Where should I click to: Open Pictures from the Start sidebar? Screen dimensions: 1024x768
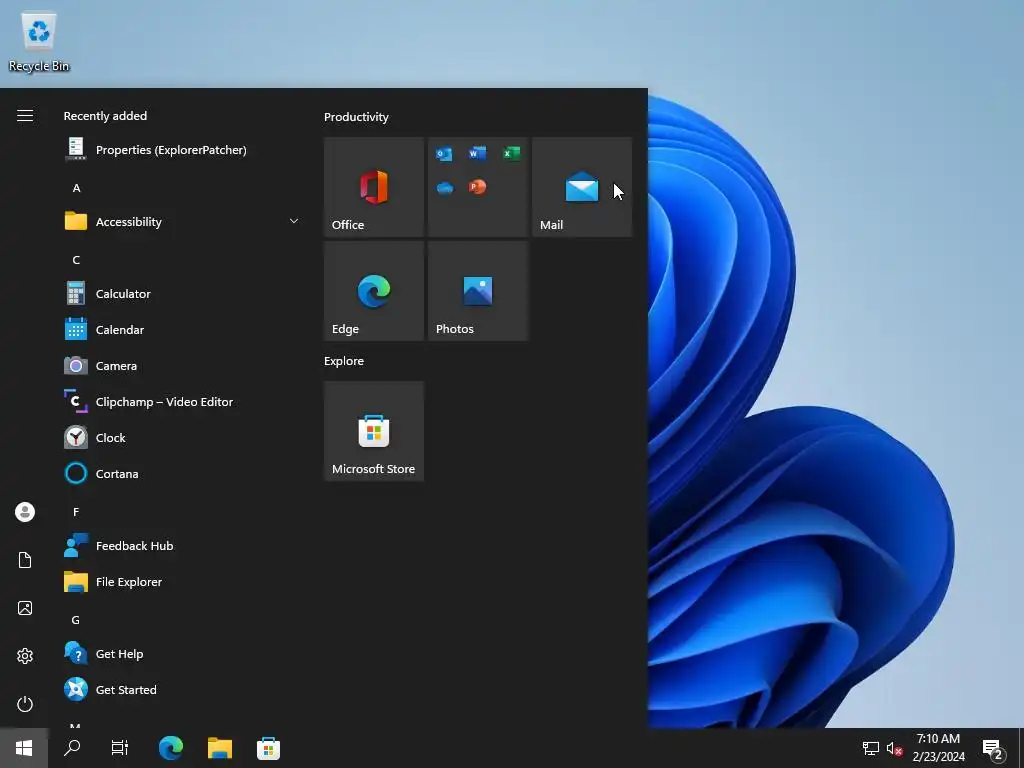pyautogui.click(x=25, y=608)
